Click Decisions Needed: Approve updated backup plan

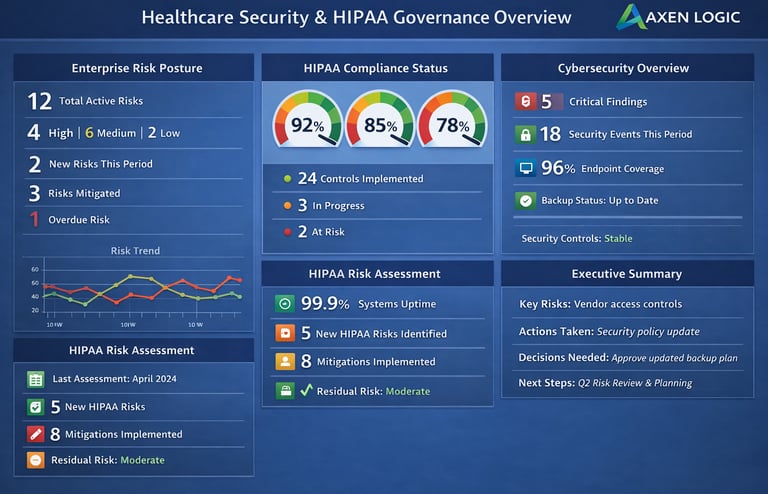(x=628, y=358)
